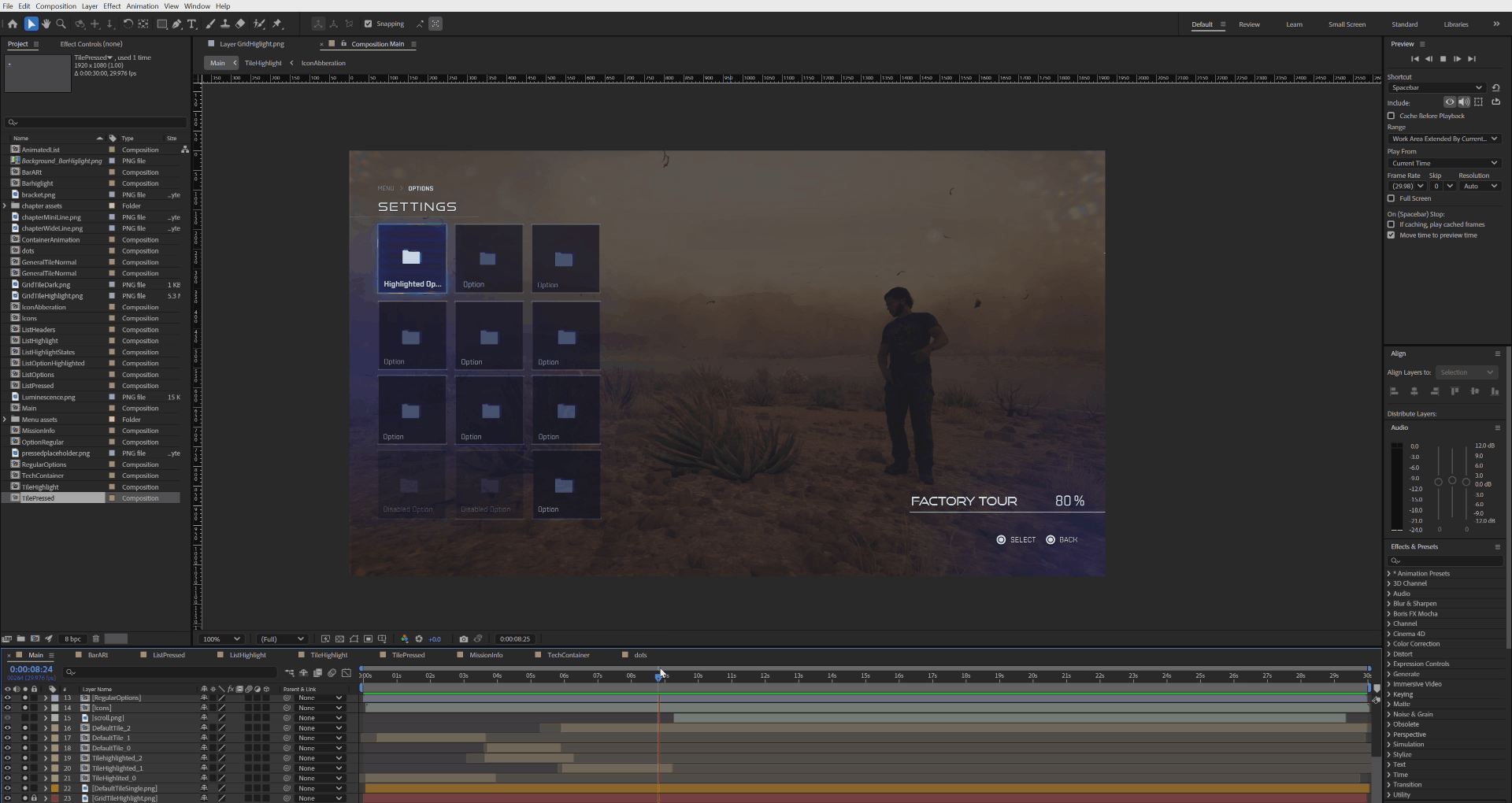Step to next frame in Preview

click(x=1457, y=59)
